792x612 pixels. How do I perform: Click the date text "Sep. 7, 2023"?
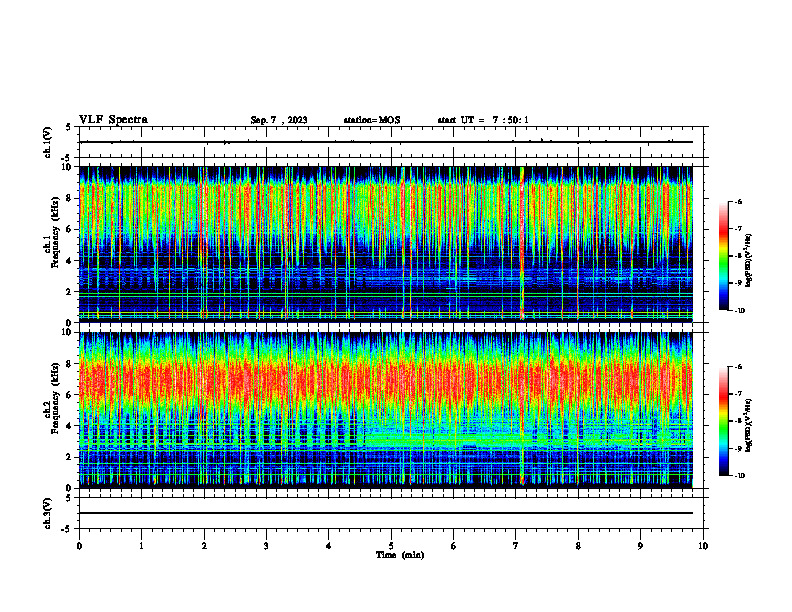(279, 120)
